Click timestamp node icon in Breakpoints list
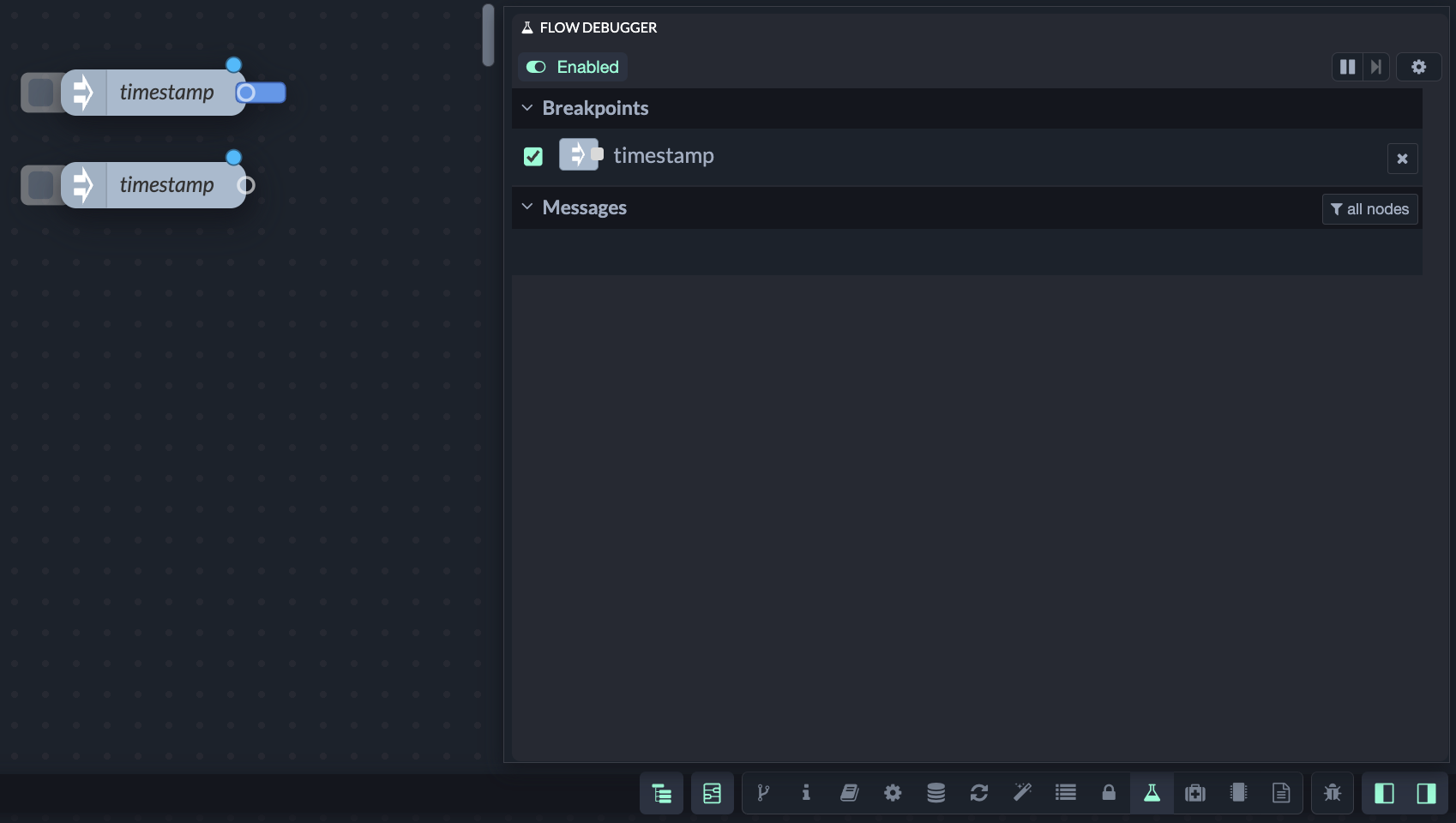 point(579,155)
